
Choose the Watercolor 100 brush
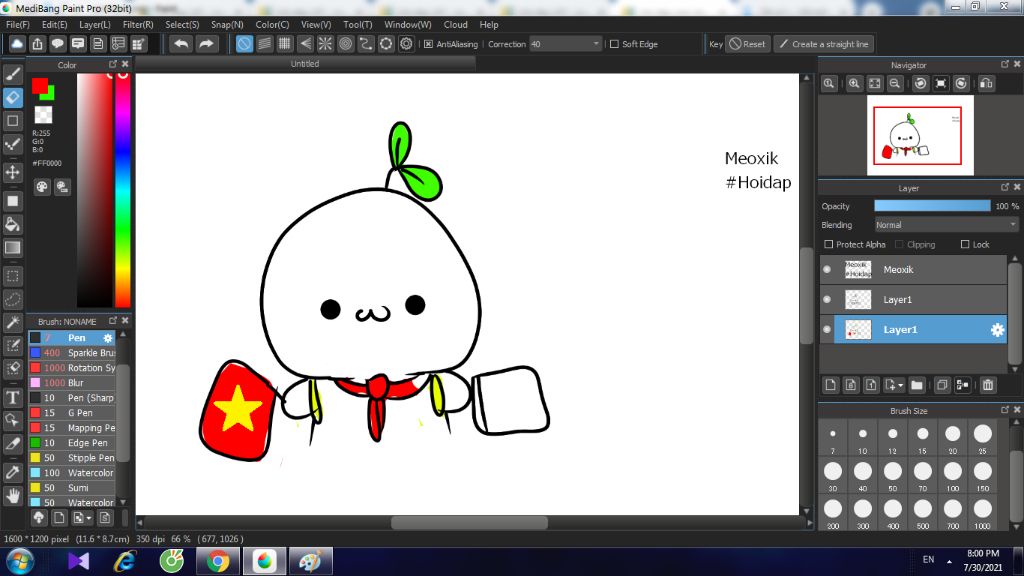tap(72, 473)
